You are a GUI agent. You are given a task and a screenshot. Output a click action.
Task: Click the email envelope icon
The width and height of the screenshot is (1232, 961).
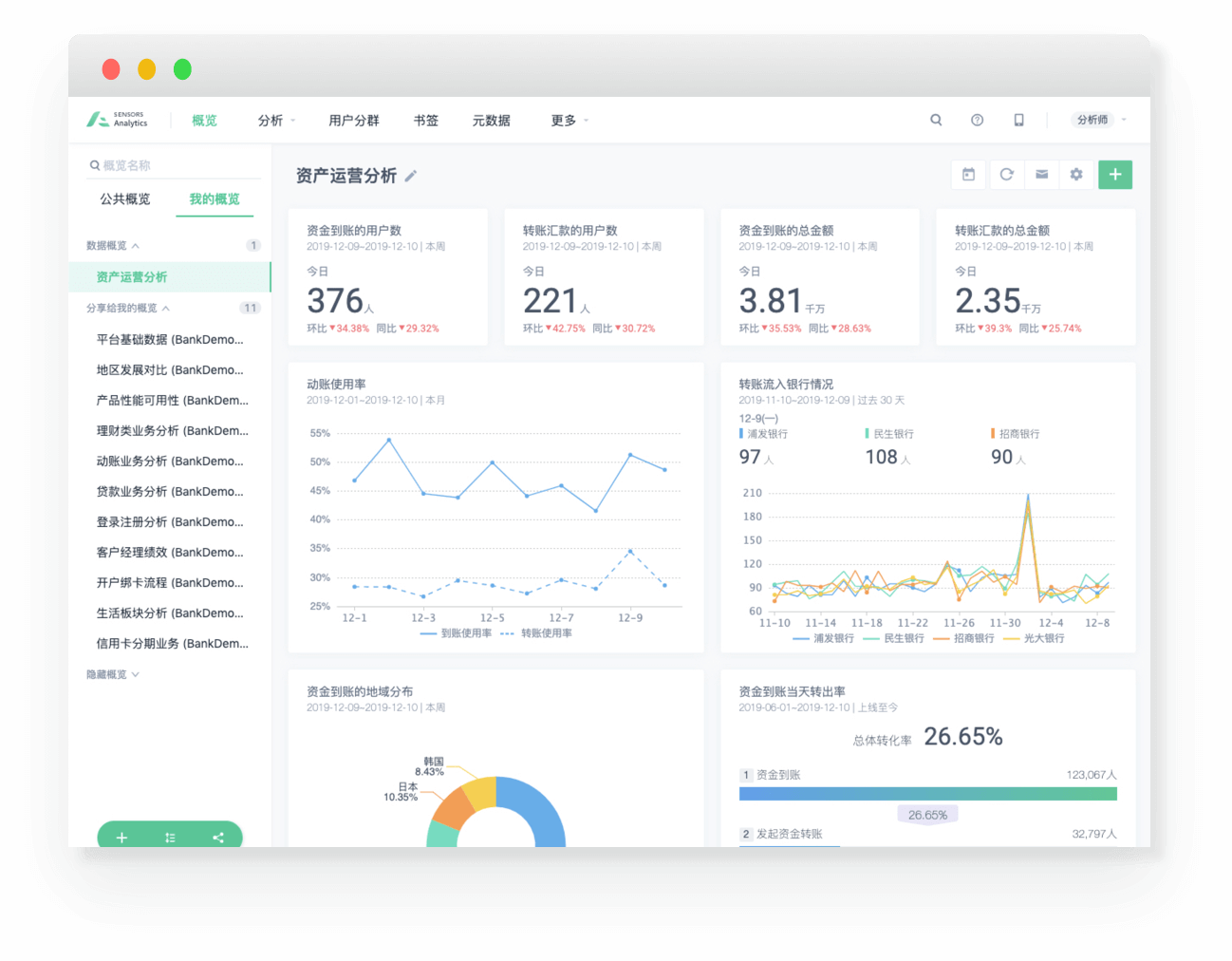click(x=1041, y=175)
